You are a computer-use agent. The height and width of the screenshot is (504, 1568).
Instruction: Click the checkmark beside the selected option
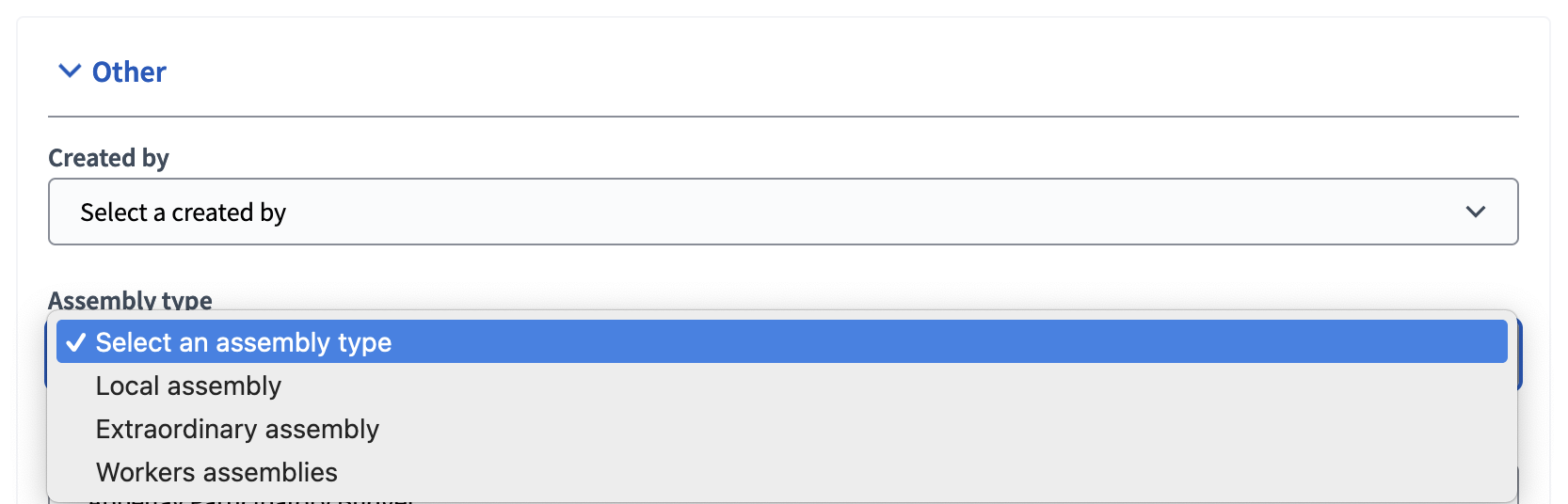(76, 343)
